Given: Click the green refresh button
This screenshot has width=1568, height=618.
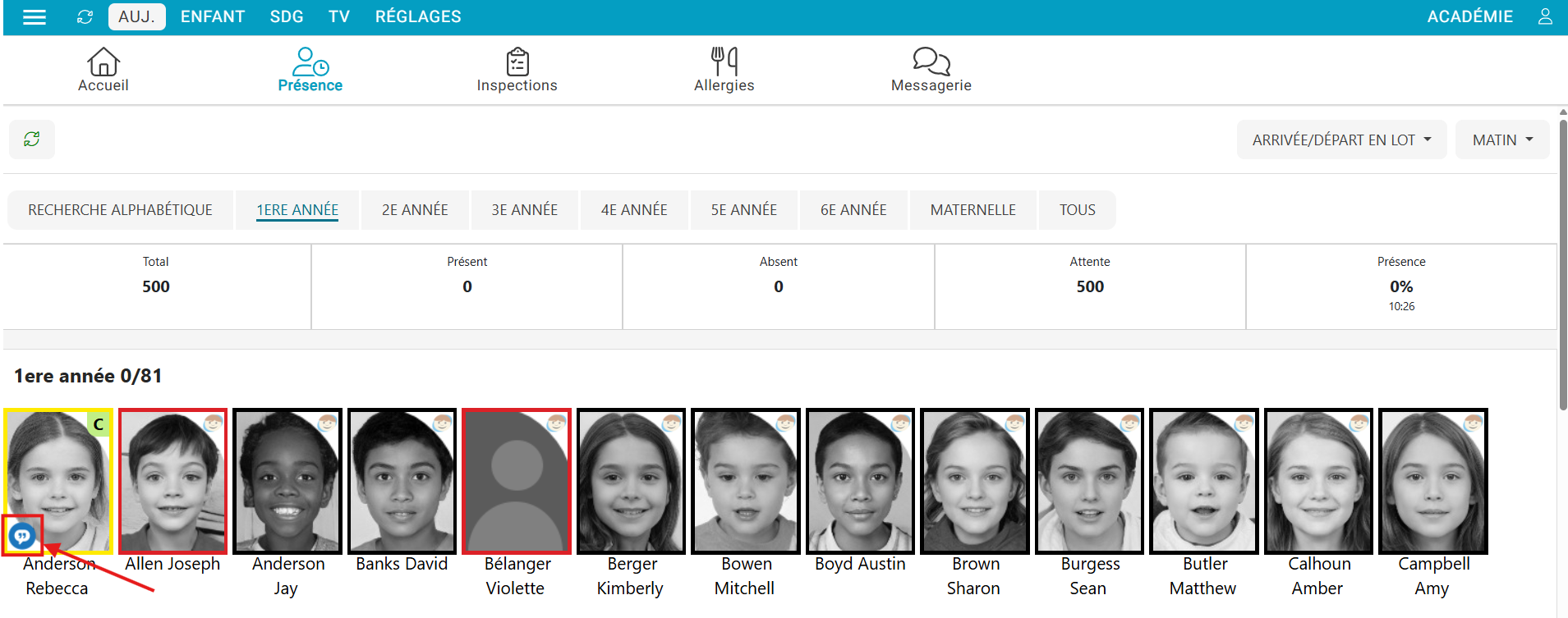Looking at the screenshot, I should click(x=32, y=140).
